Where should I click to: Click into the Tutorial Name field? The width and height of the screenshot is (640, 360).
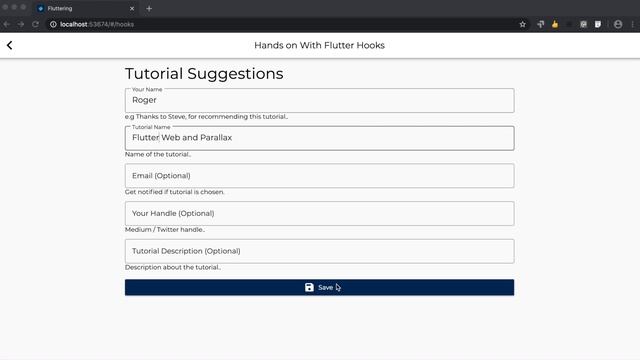click(x=319, y=138)
